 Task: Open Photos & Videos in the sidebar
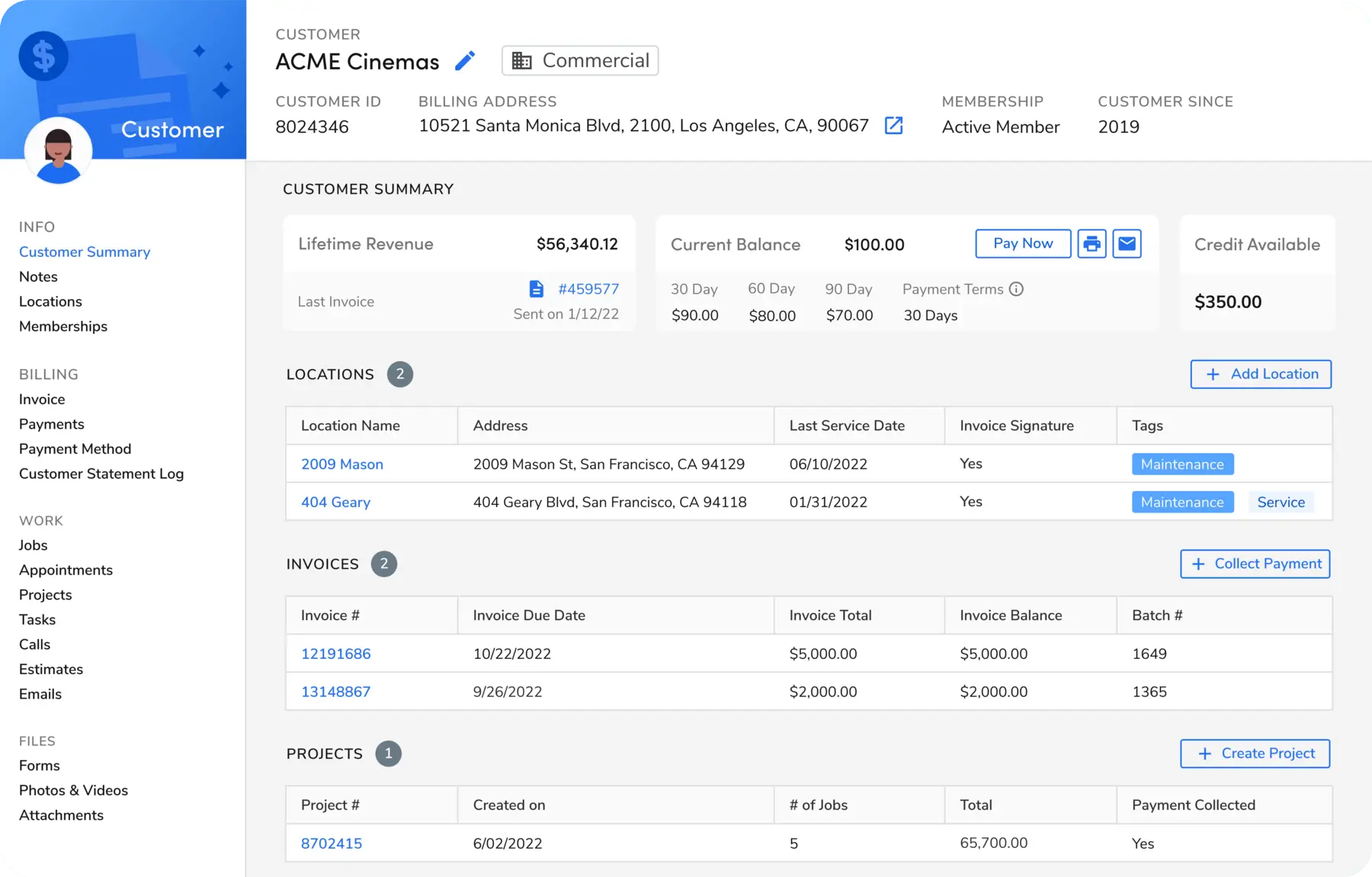point(73,791)
